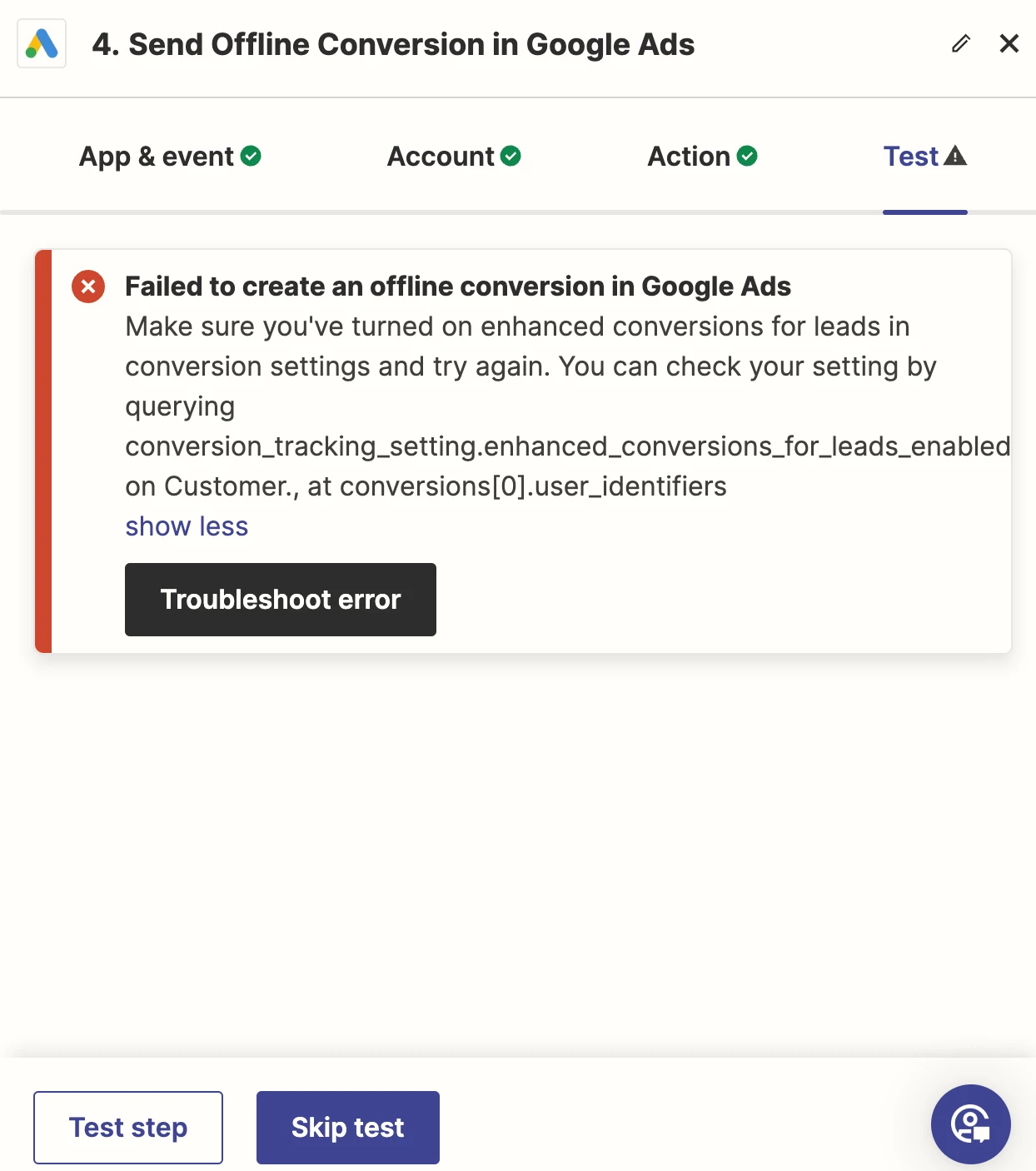
Task: Click the Failed to create offline conversion heading
Action: (x=457, y=287)
